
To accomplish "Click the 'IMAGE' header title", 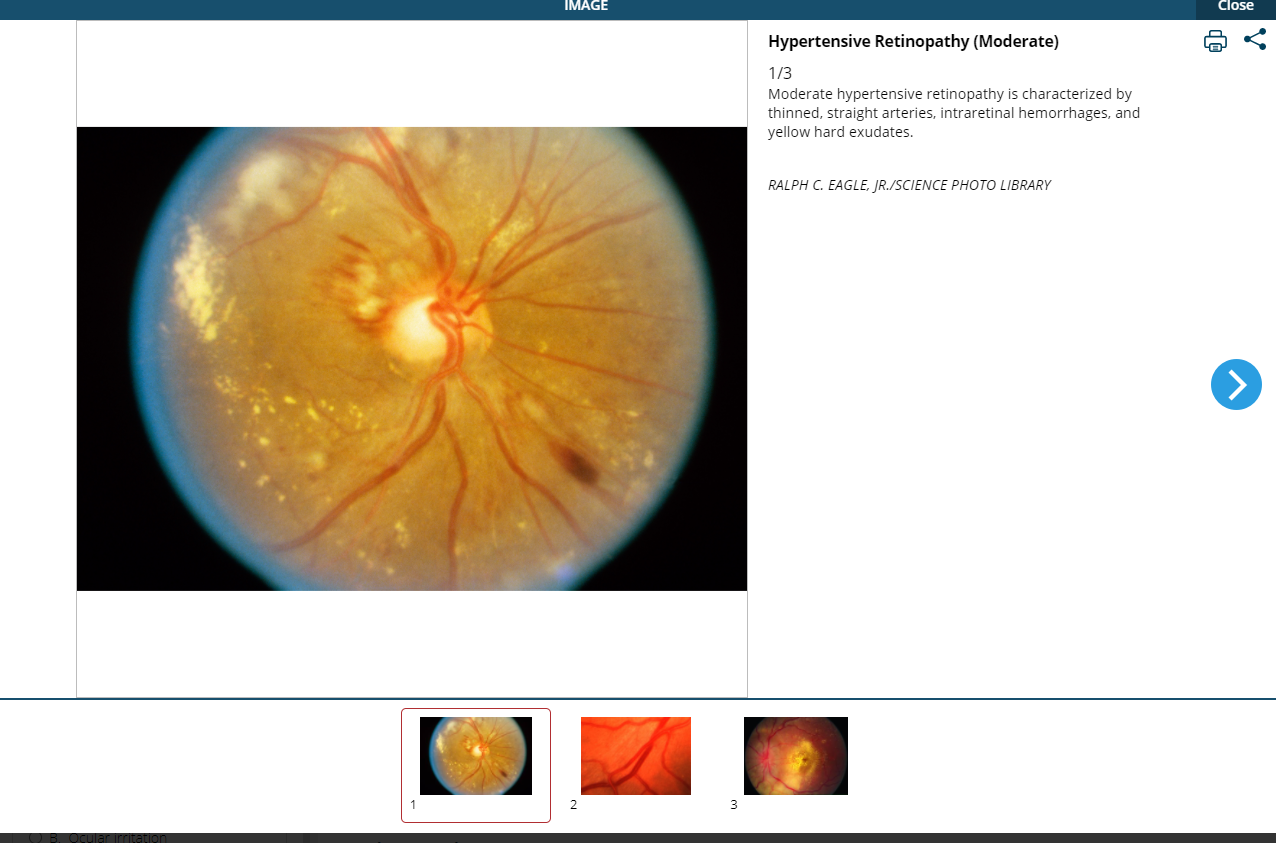I will click(586, 6).
